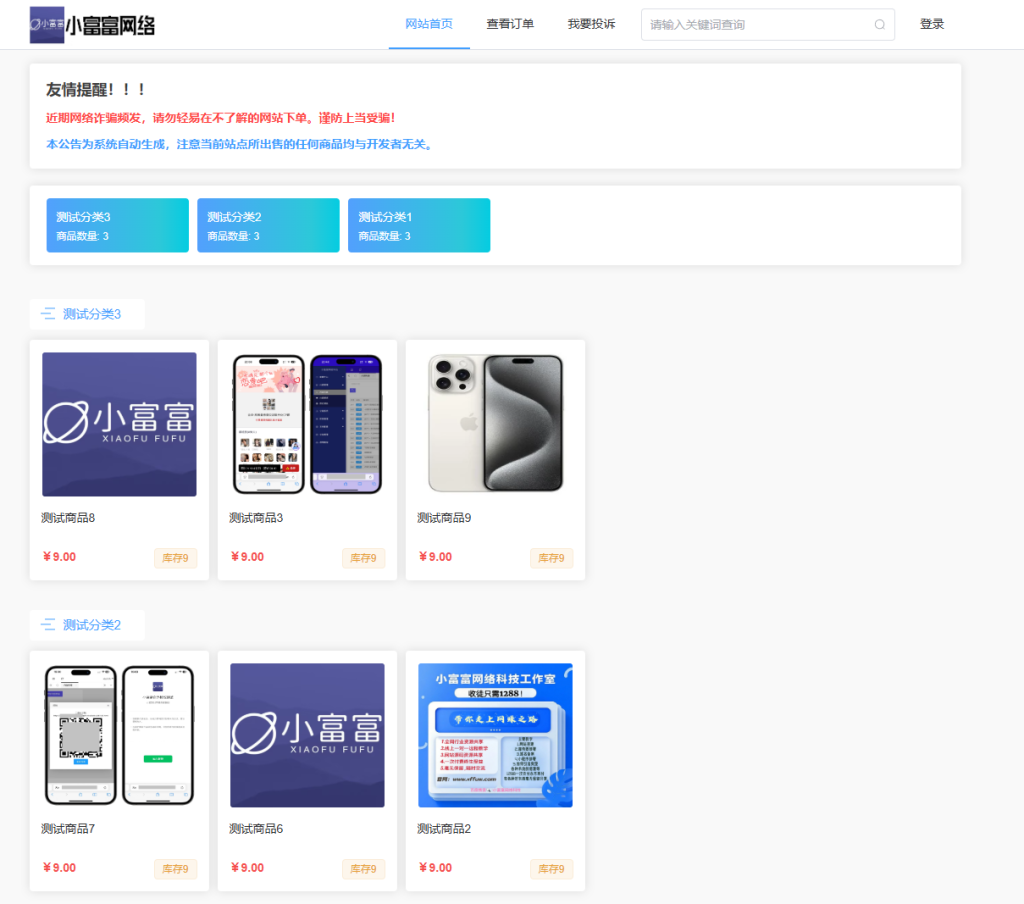This screenshot has height=904, width=1024.
Task: Click the list icon beside 测试分类3 heading
Action: coord(48,314)
